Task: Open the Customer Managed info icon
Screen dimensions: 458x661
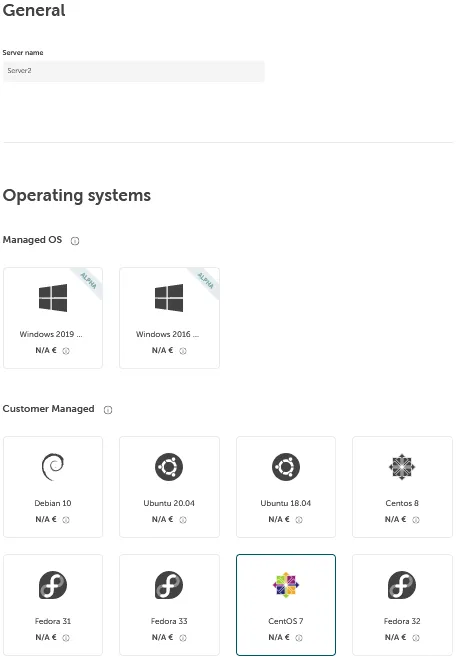Action: 108,410
